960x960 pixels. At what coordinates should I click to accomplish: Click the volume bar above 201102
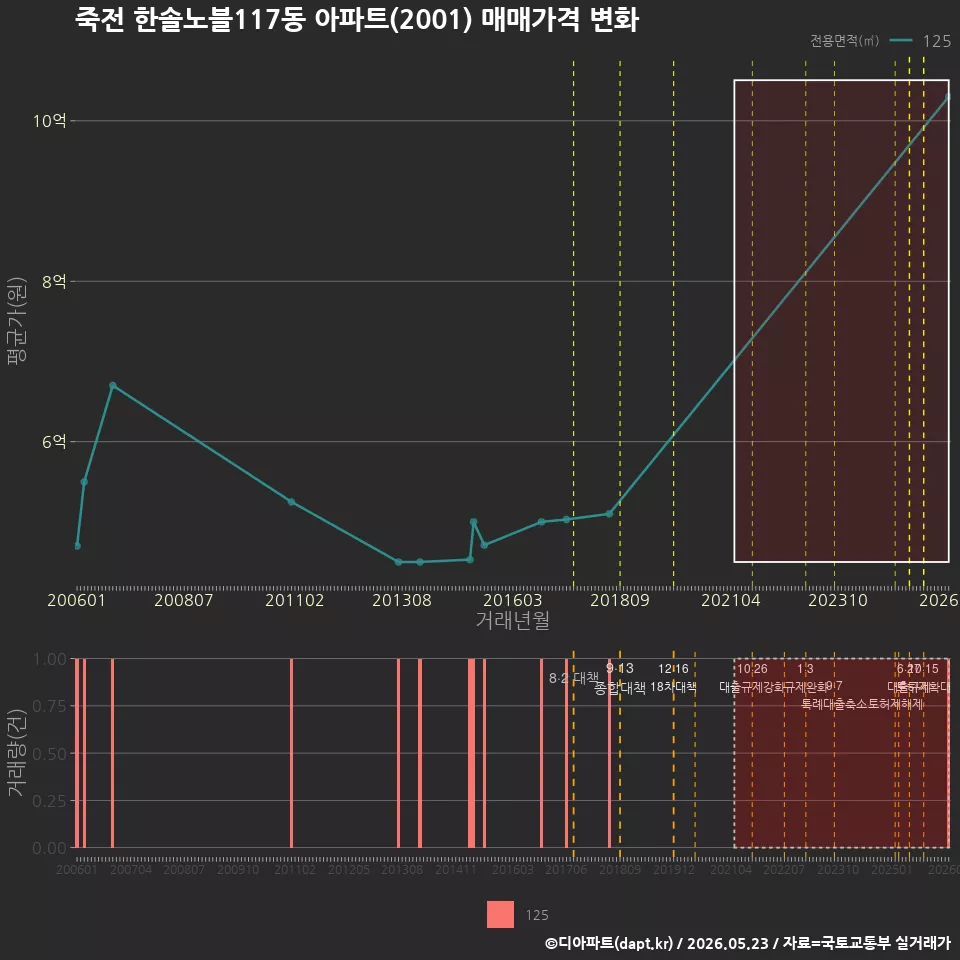point(291,753)
